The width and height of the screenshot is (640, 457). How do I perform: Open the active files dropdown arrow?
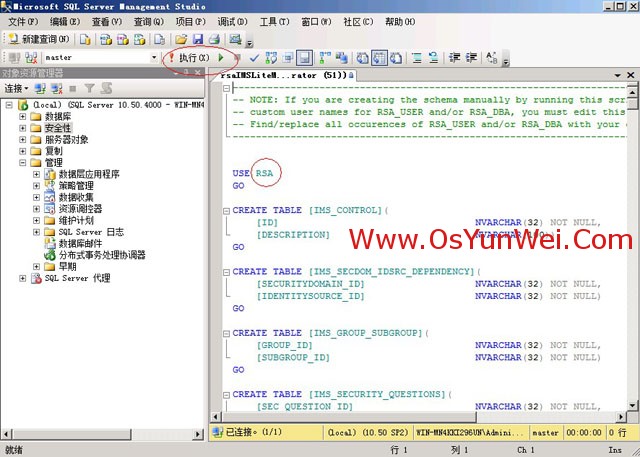click(618, 75)
